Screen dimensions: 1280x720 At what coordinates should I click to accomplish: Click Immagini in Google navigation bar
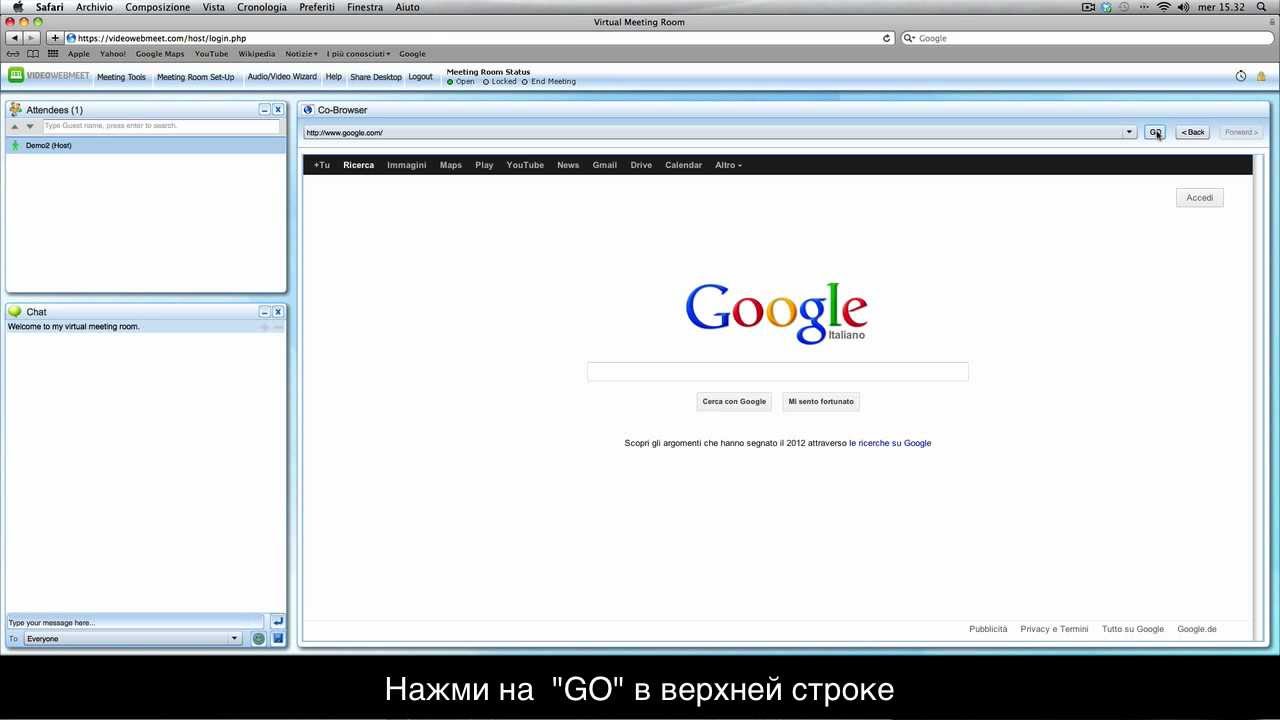click(407, 165)
